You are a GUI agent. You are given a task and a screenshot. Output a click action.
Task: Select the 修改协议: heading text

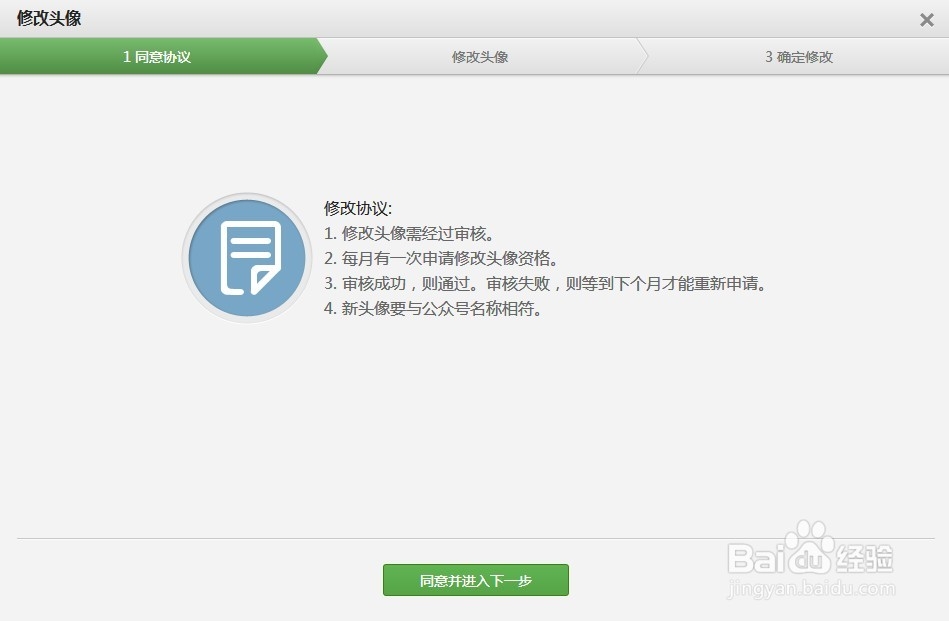pyautogui.click(x=358, y=208)
